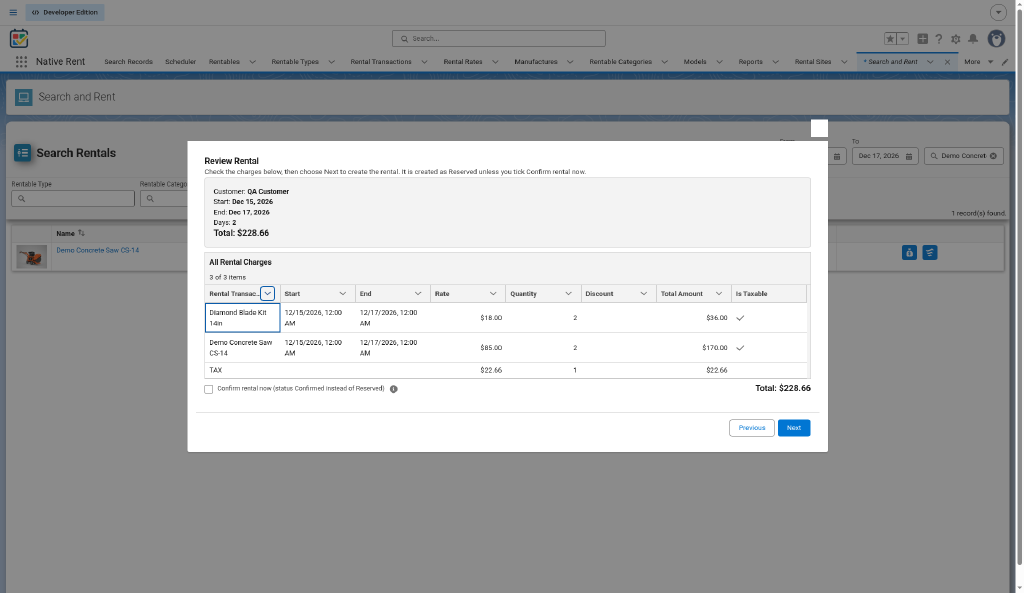Click the hamburger menu icon at top left
The height and width of the screenshot is (593, 1024).
pyautogui.click(x=13, y=12)
